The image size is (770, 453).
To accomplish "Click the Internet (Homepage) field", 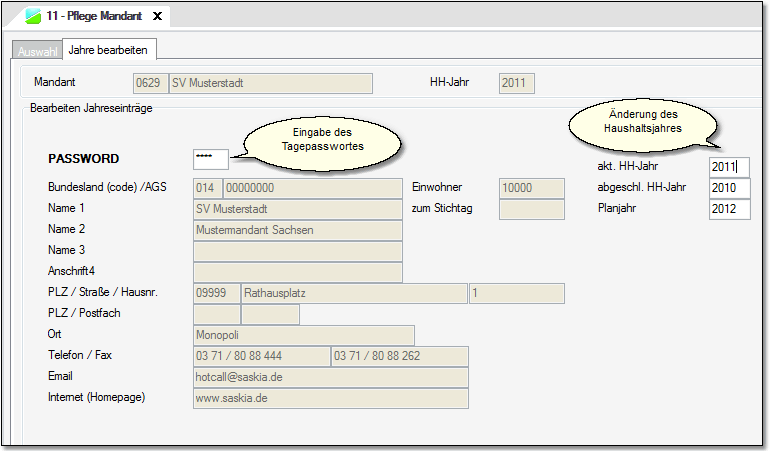I will (330, 398).
